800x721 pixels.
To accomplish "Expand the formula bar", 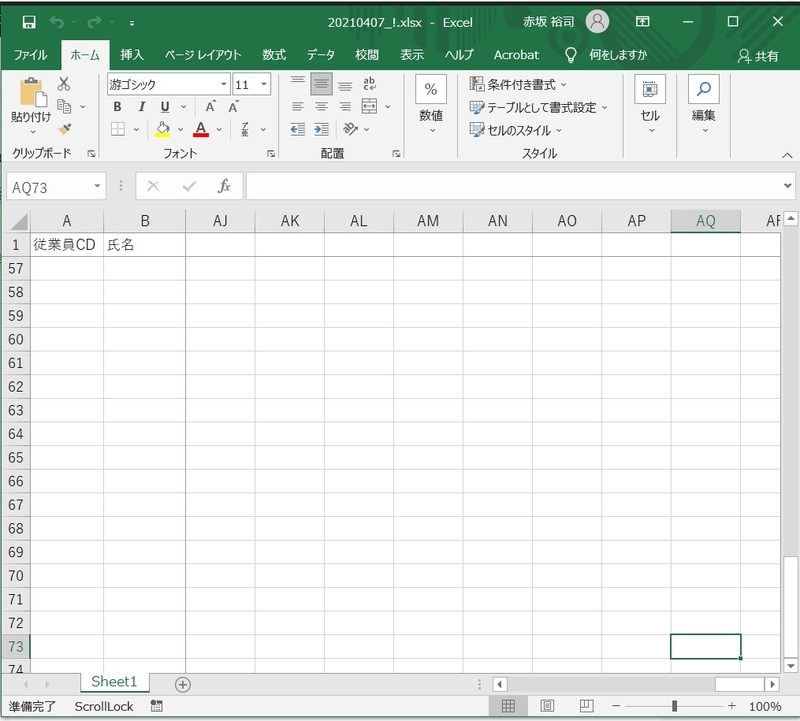I will 787,186.
